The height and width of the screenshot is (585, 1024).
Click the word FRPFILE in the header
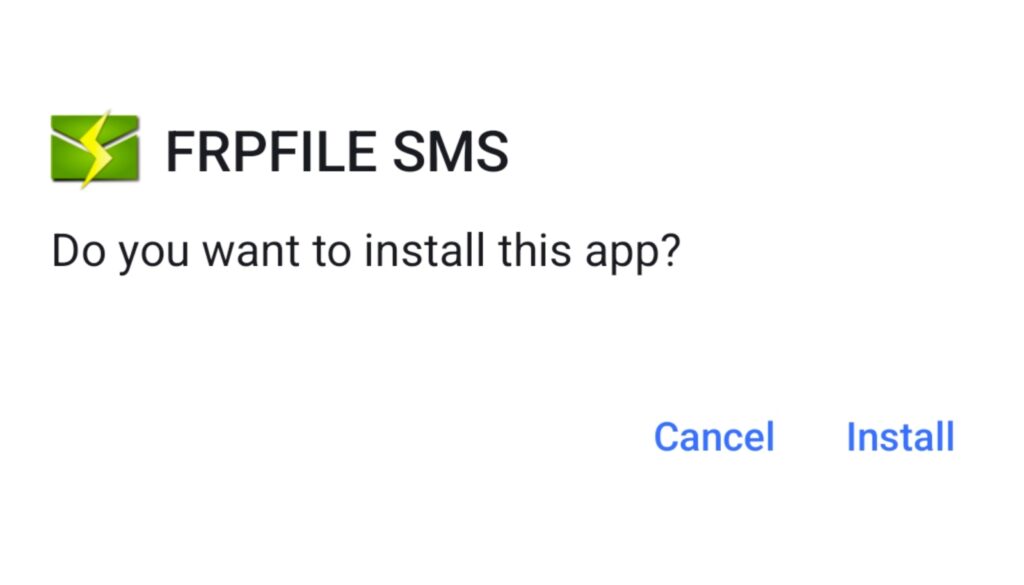pyautogui.click(x=271, y=151)
